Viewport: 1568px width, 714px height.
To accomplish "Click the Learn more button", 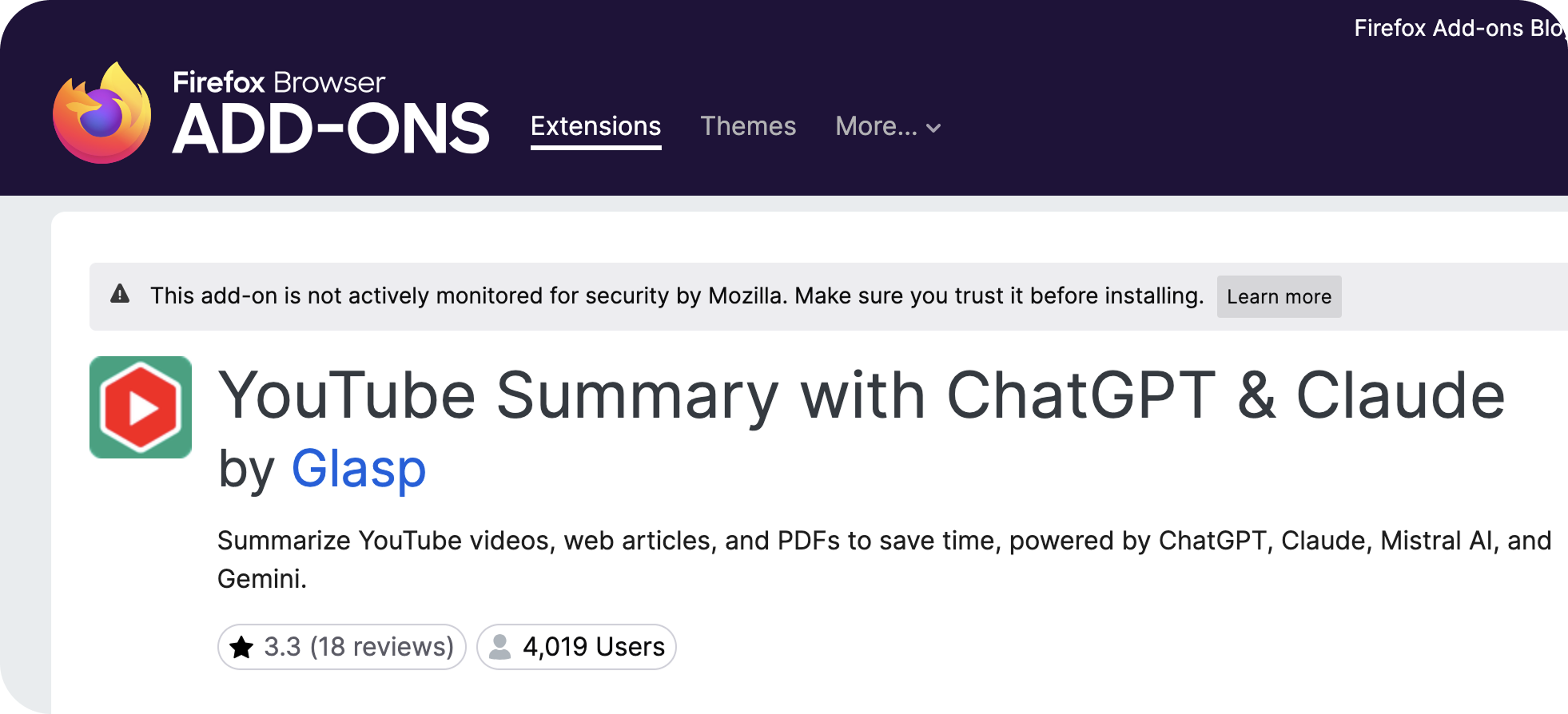I will pyautogui.click(x=1279, y=296).
